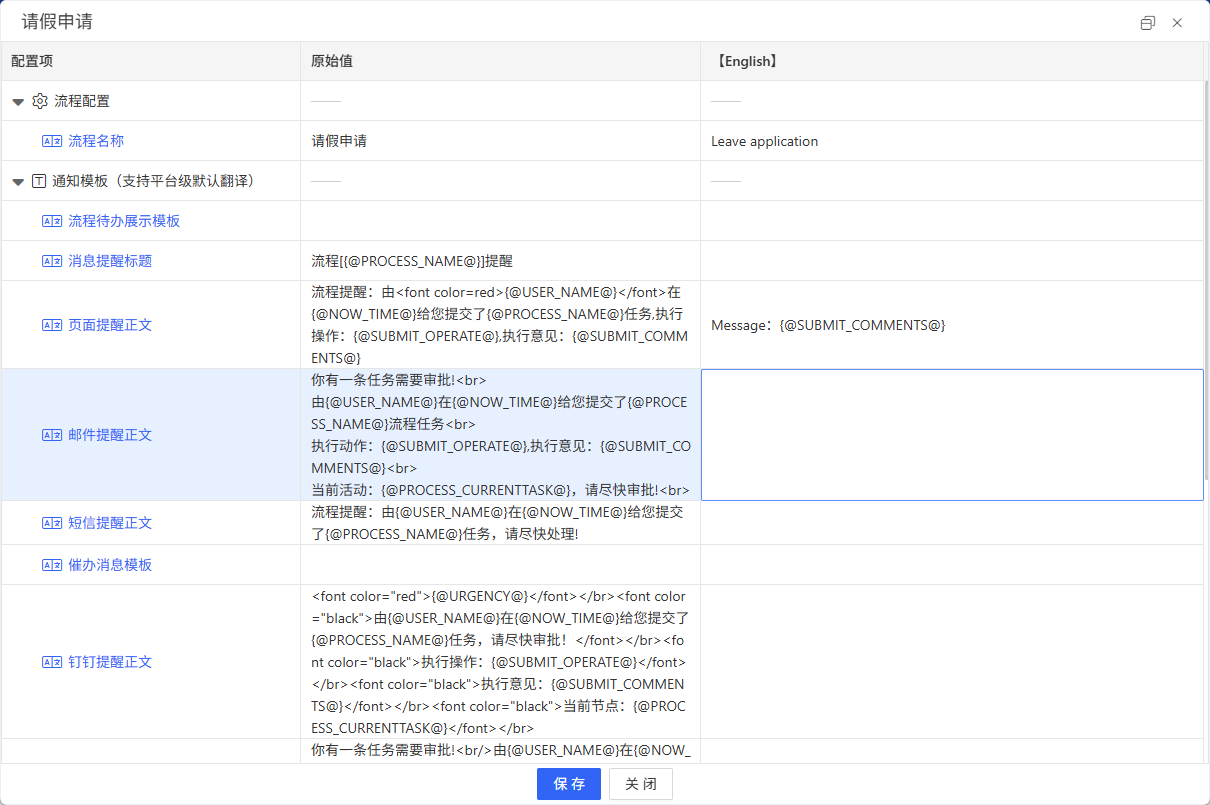Save the translation with 保存 button
The width and height of the screenshot is (1210, 805).
coord(568,784)
